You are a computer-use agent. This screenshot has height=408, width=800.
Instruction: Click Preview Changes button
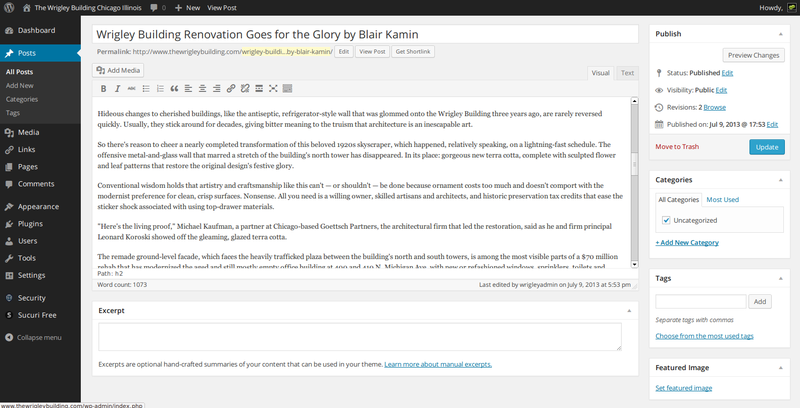754,55
